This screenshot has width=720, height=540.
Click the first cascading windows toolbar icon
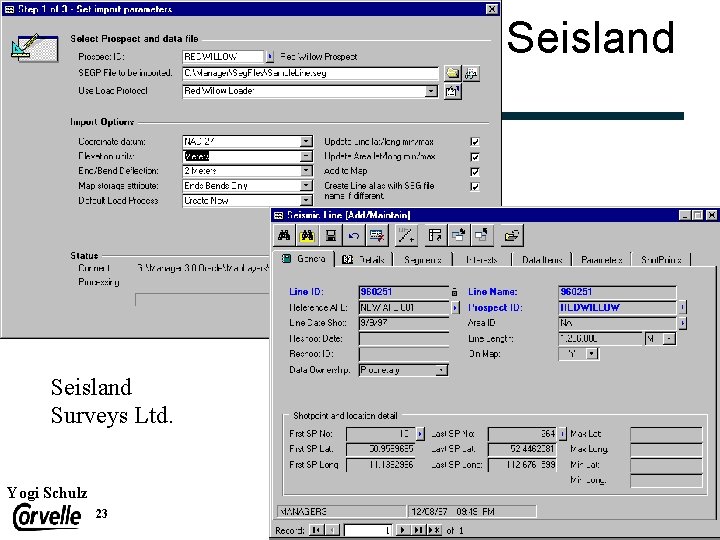pos(458,236)
